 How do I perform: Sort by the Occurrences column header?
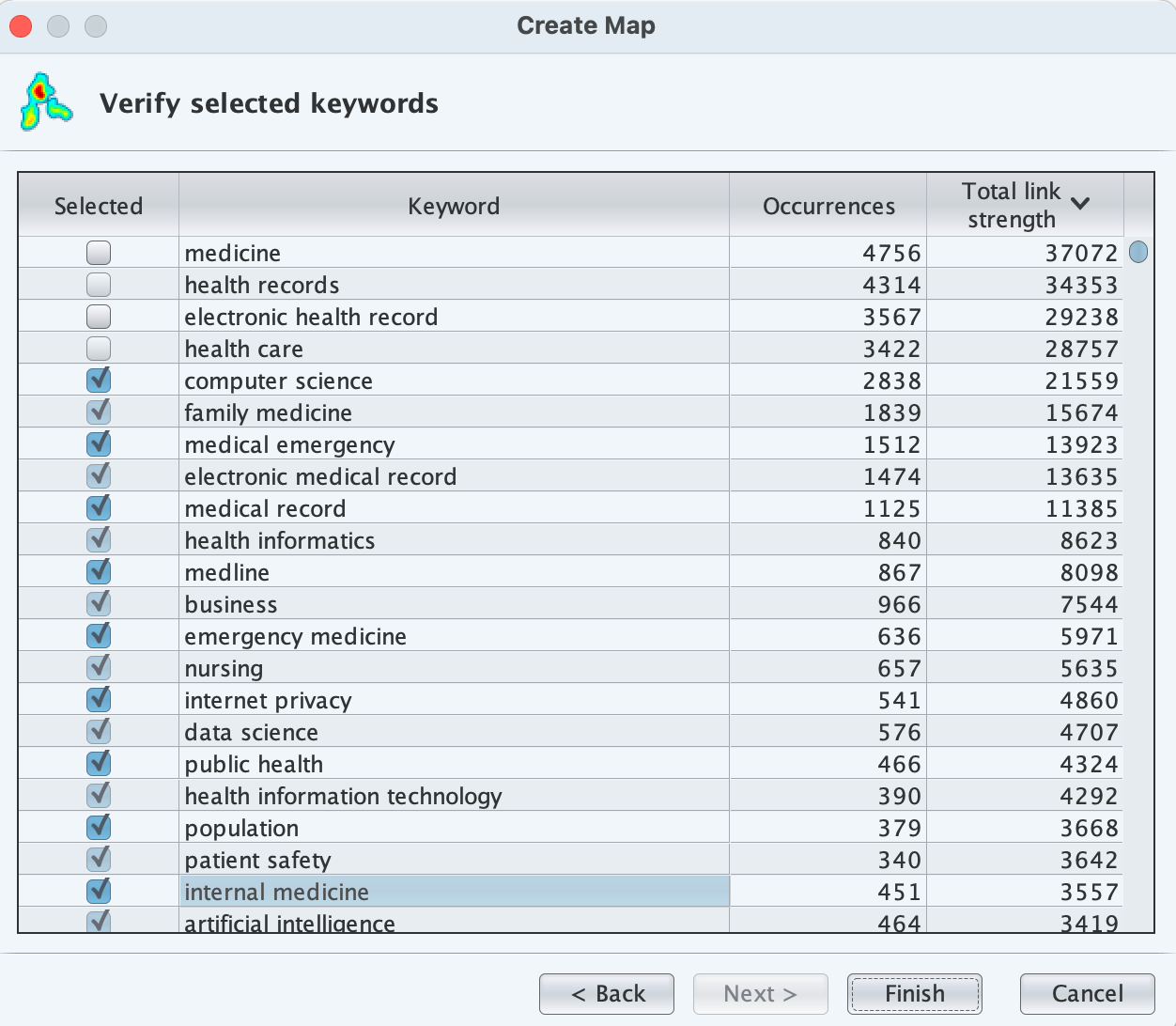[828, 206]
